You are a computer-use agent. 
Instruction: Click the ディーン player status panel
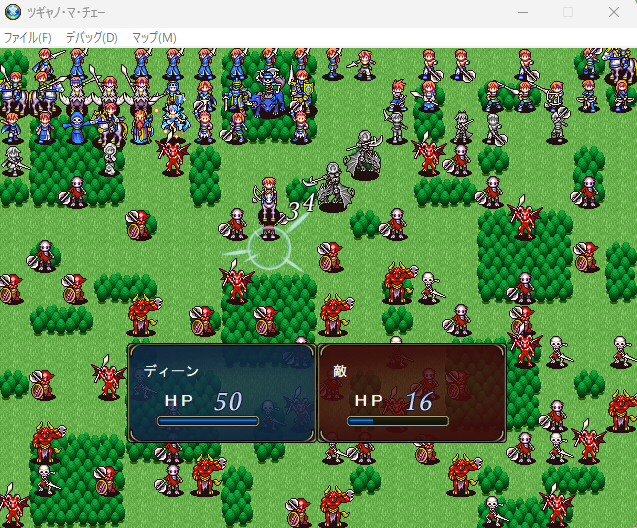tap(221, 392)
